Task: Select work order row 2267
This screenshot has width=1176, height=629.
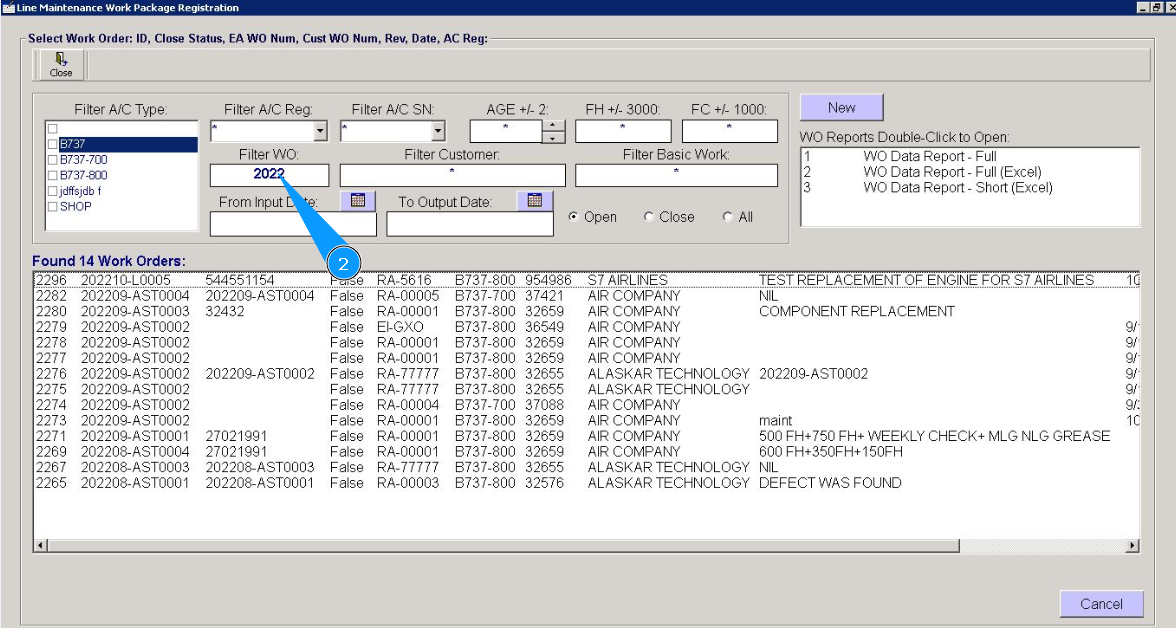Action: pyautogui.click(x=586, y=467)
